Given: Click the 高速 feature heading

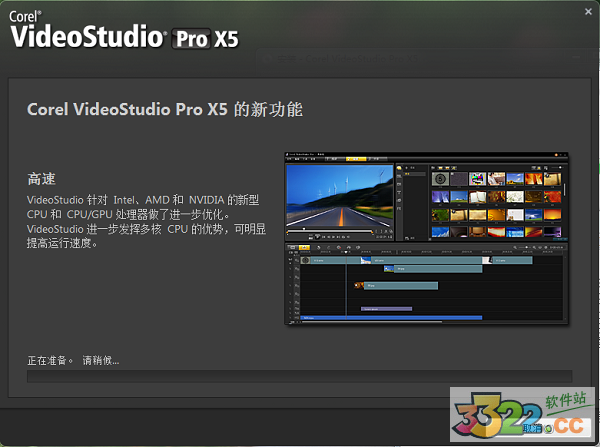Looking at the screenshot, I should (x=41, y=178).
